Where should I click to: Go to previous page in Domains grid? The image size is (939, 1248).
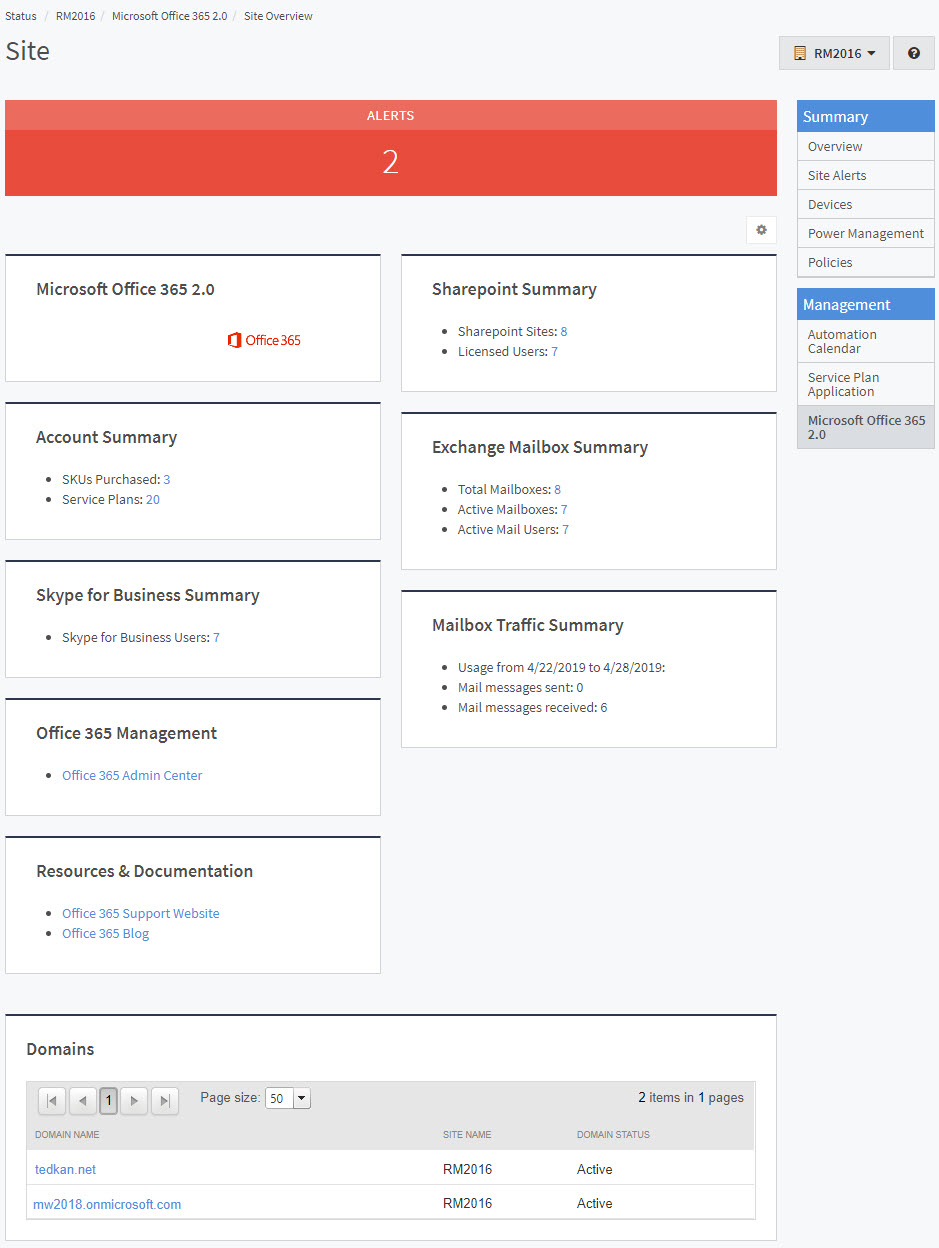[x=82, y=1101]
